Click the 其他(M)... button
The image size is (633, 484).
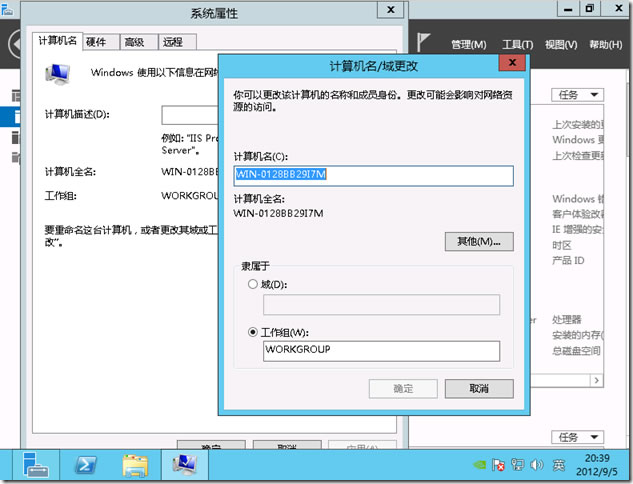pyautogui.click(x=478, y=241)
